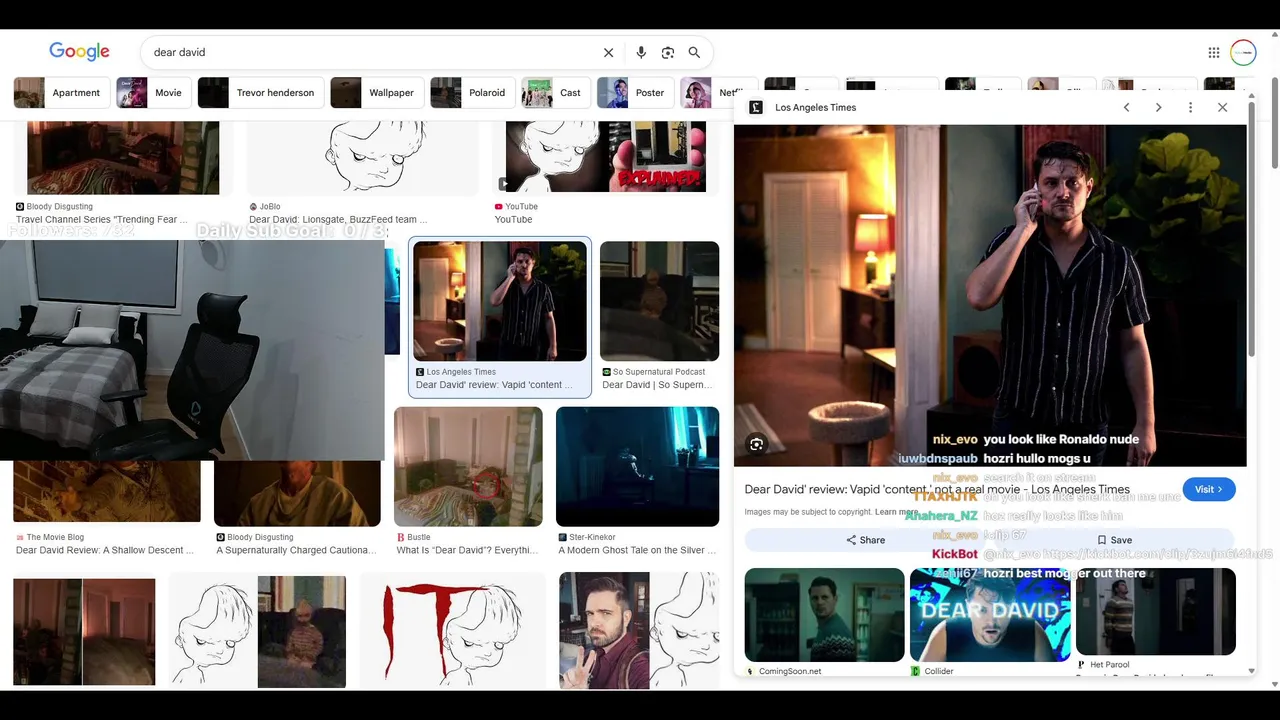Open the Het Parool related image
Screen dimensions: 1280x720
coord(1156,612)
